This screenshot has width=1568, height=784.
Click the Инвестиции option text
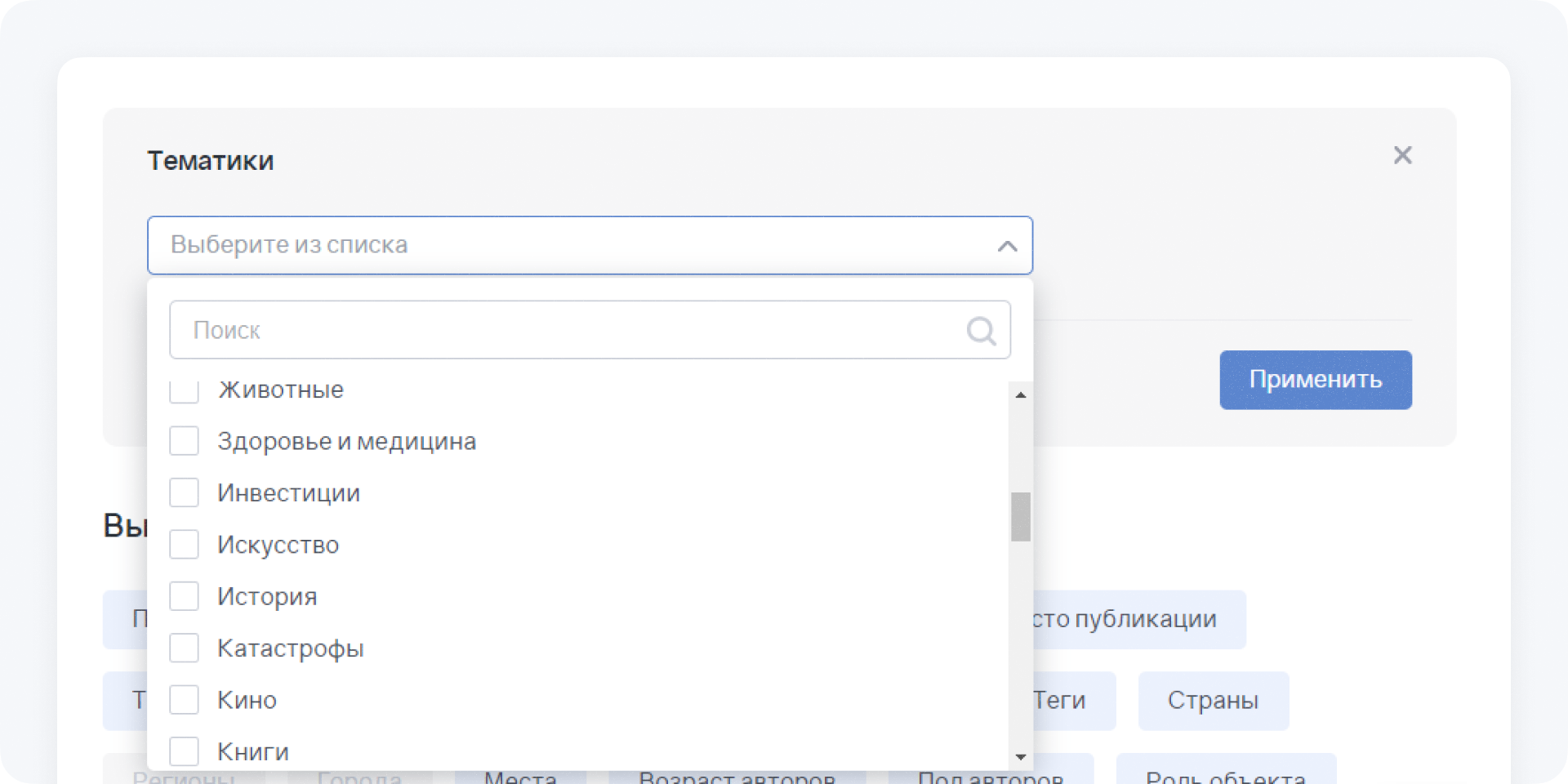pyautogui.click(x=288, y=493)
